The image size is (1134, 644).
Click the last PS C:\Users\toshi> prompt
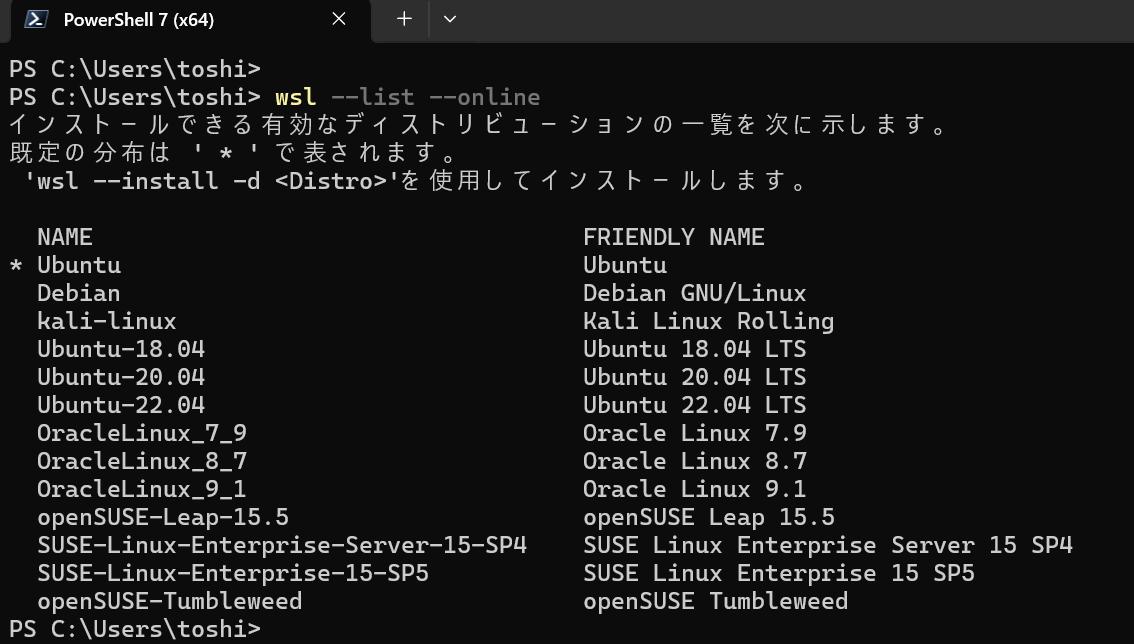tap(135, 629)
